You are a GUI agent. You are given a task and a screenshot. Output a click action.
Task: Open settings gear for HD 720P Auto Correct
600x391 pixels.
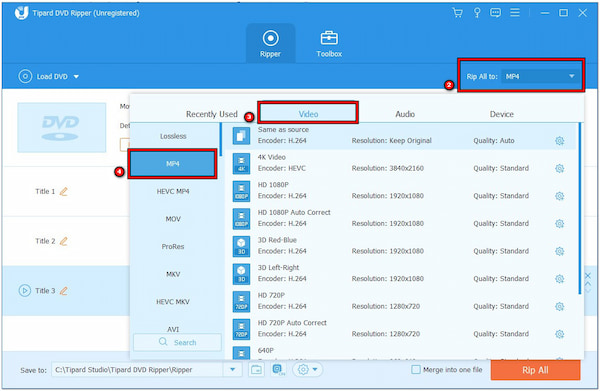point(559,334)
